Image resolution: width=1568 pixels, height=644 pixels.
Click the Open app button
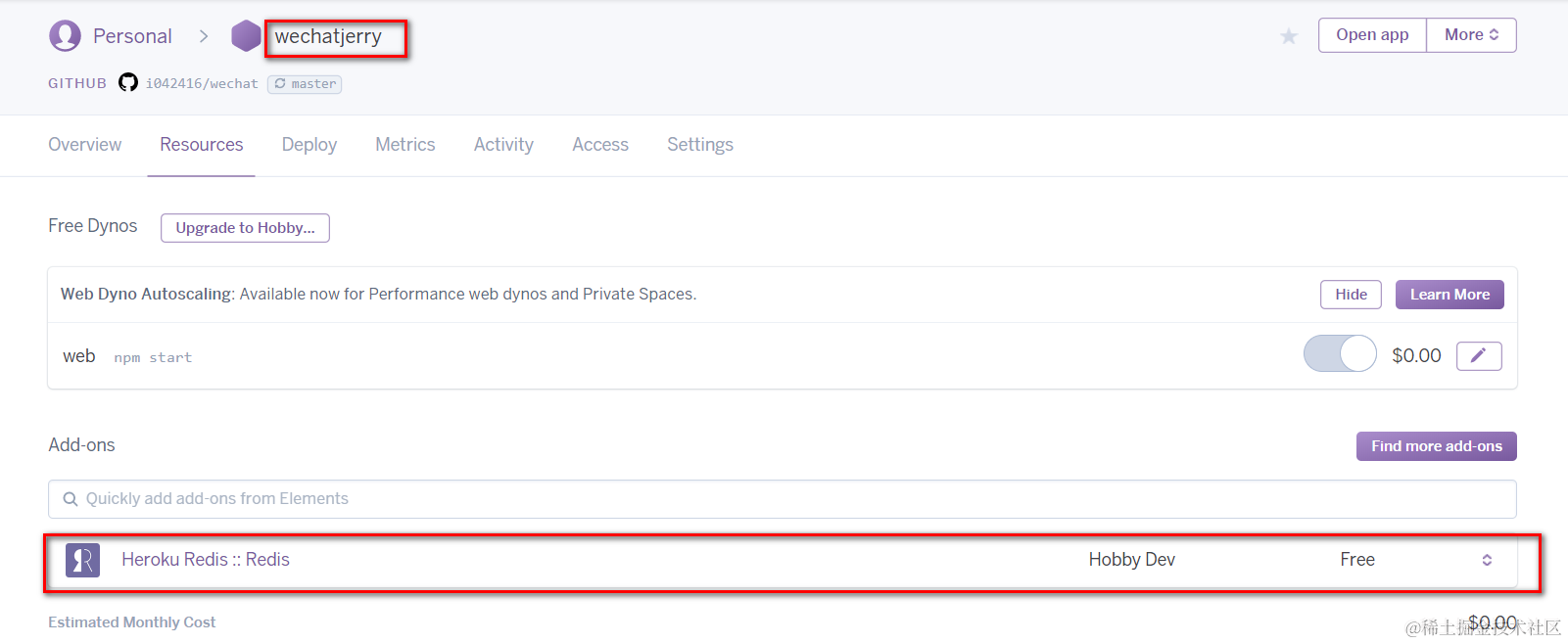(1372, 35)
